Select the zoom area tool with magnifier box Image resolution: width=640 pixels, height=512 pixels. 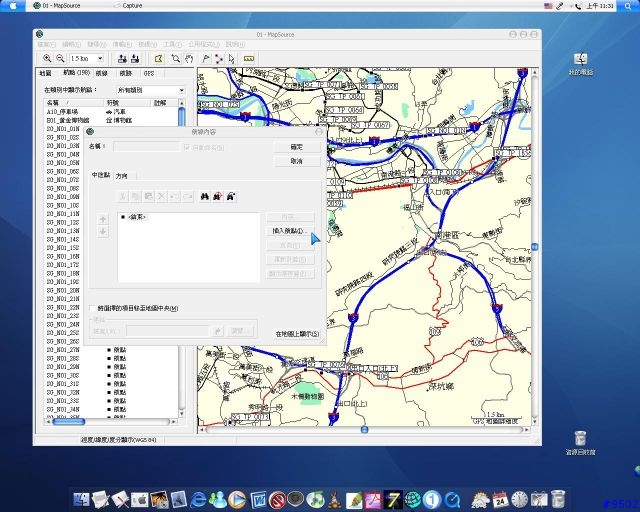coord(176,58)
